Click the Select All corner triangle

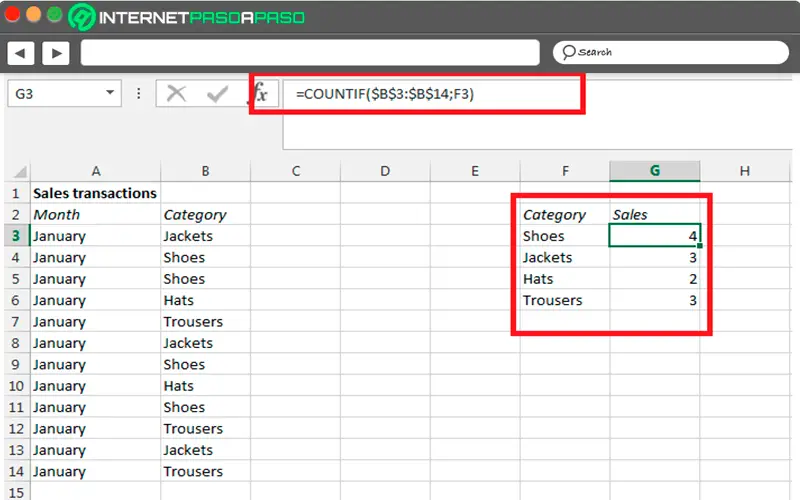[19, 171]
